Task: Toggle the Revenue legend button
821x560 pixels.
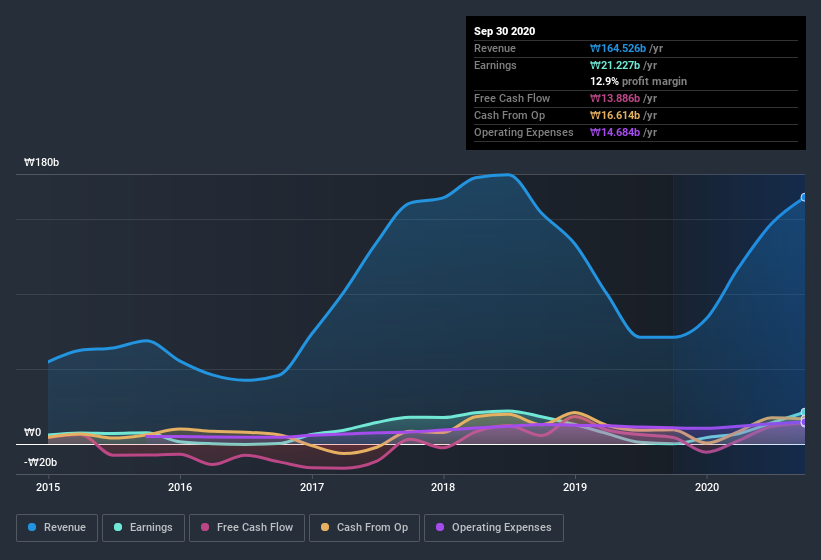Action: coord(57,527)
